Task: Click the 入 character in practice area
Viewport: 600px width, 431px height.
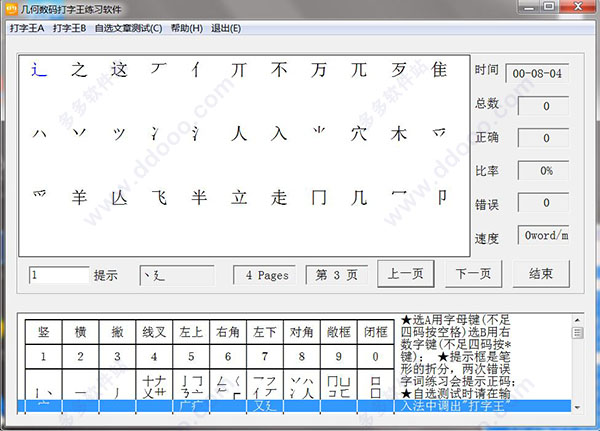Action: (x=279, y=134)
